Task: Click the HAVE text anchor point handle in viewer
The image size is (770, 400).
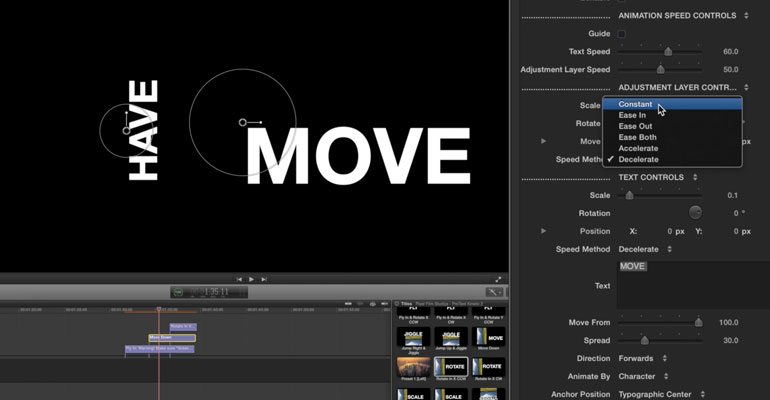Action: pos(126,131)
